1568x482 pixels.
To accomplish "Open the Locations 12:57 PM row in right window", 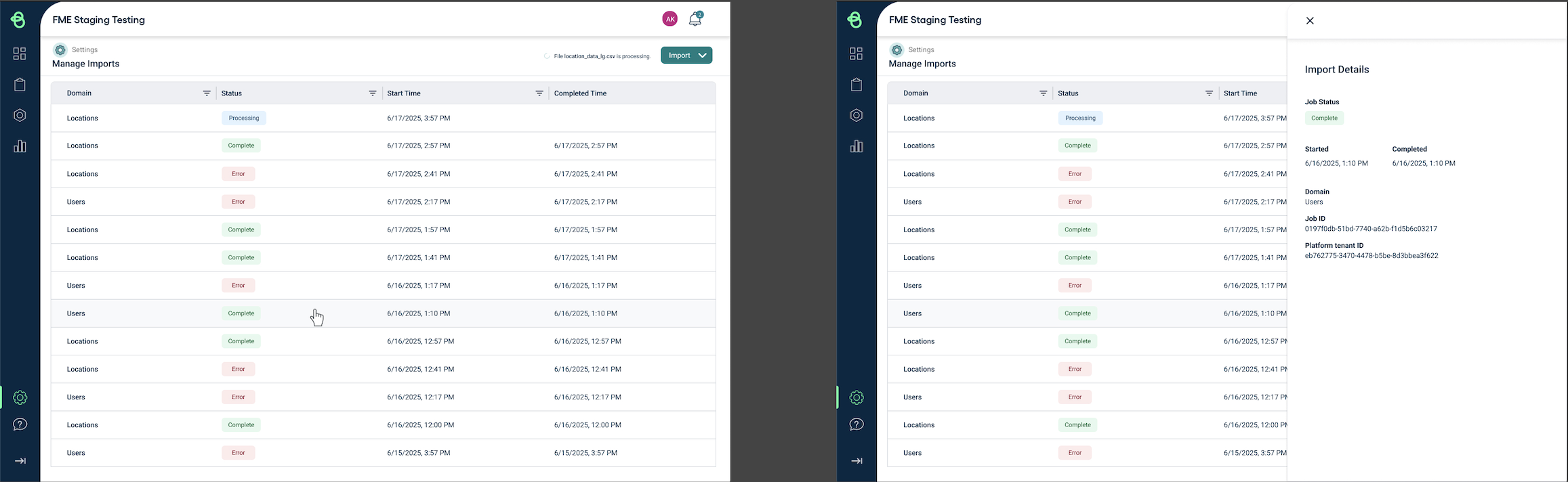I will click(x=1088, y=341).
